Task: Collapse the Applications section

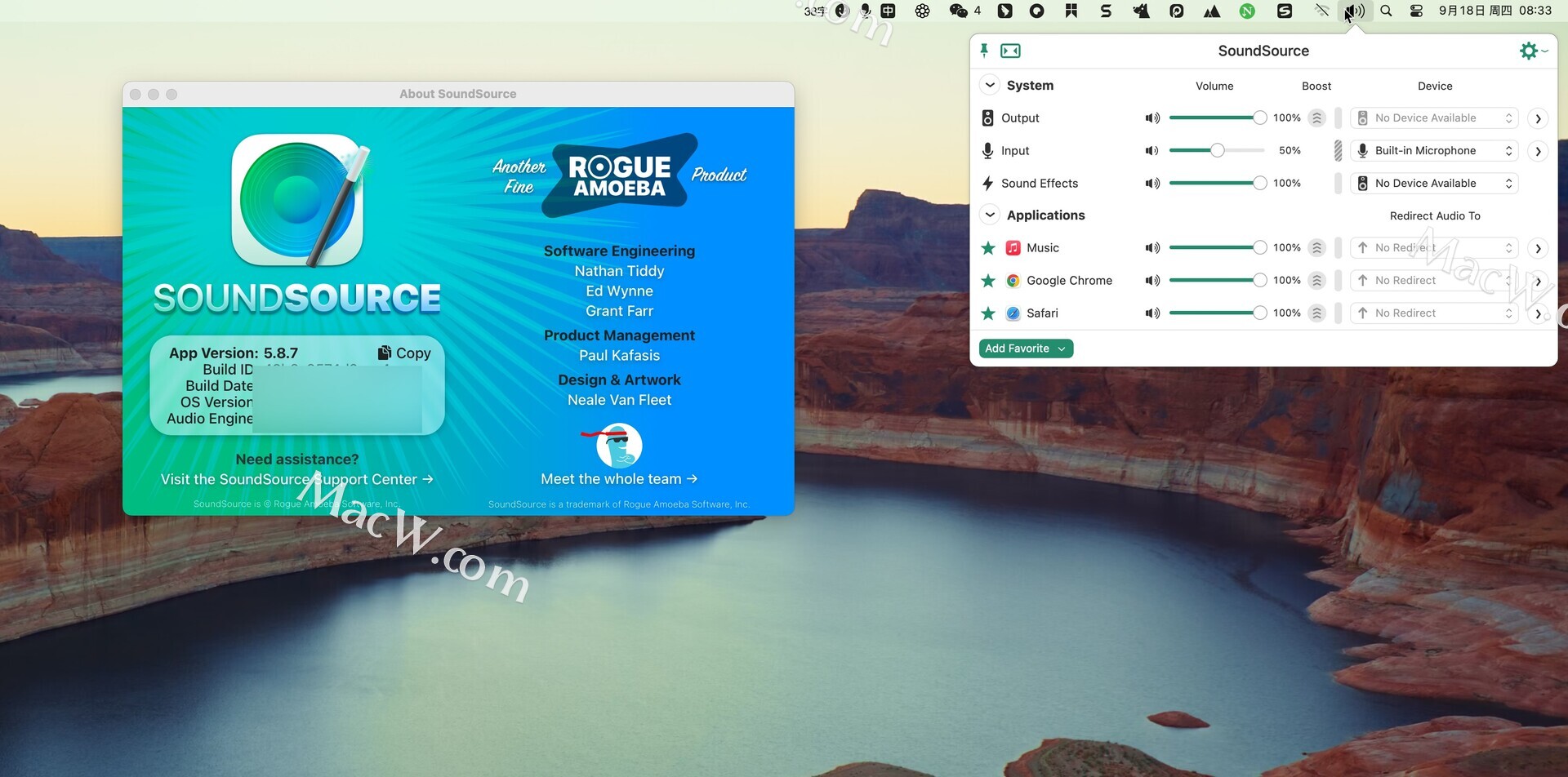Action: coord(989,215)
